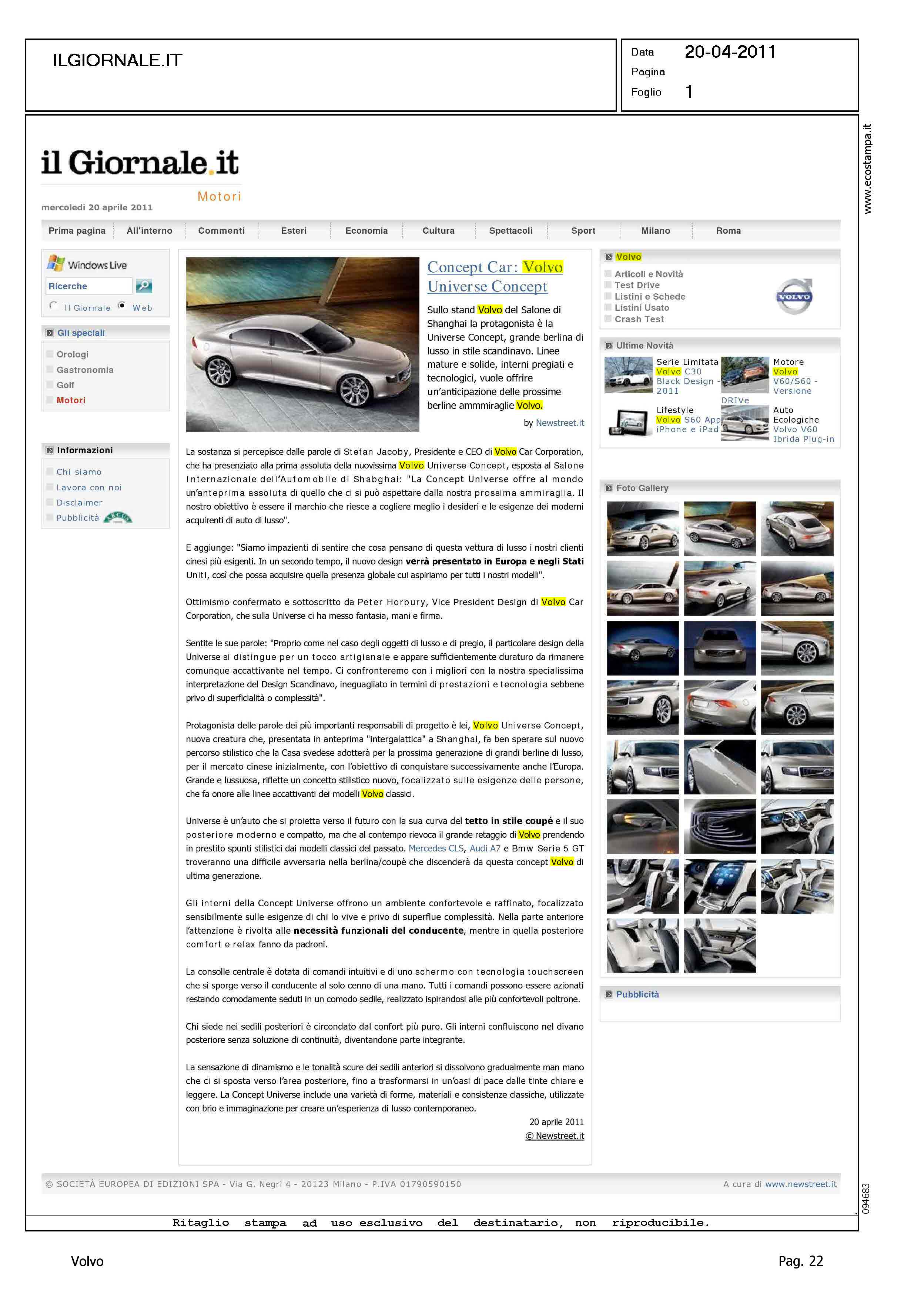Screen dimensions: 924x1297
Task: Click the green badge beside Pubblicità
Action: [118, 517]
